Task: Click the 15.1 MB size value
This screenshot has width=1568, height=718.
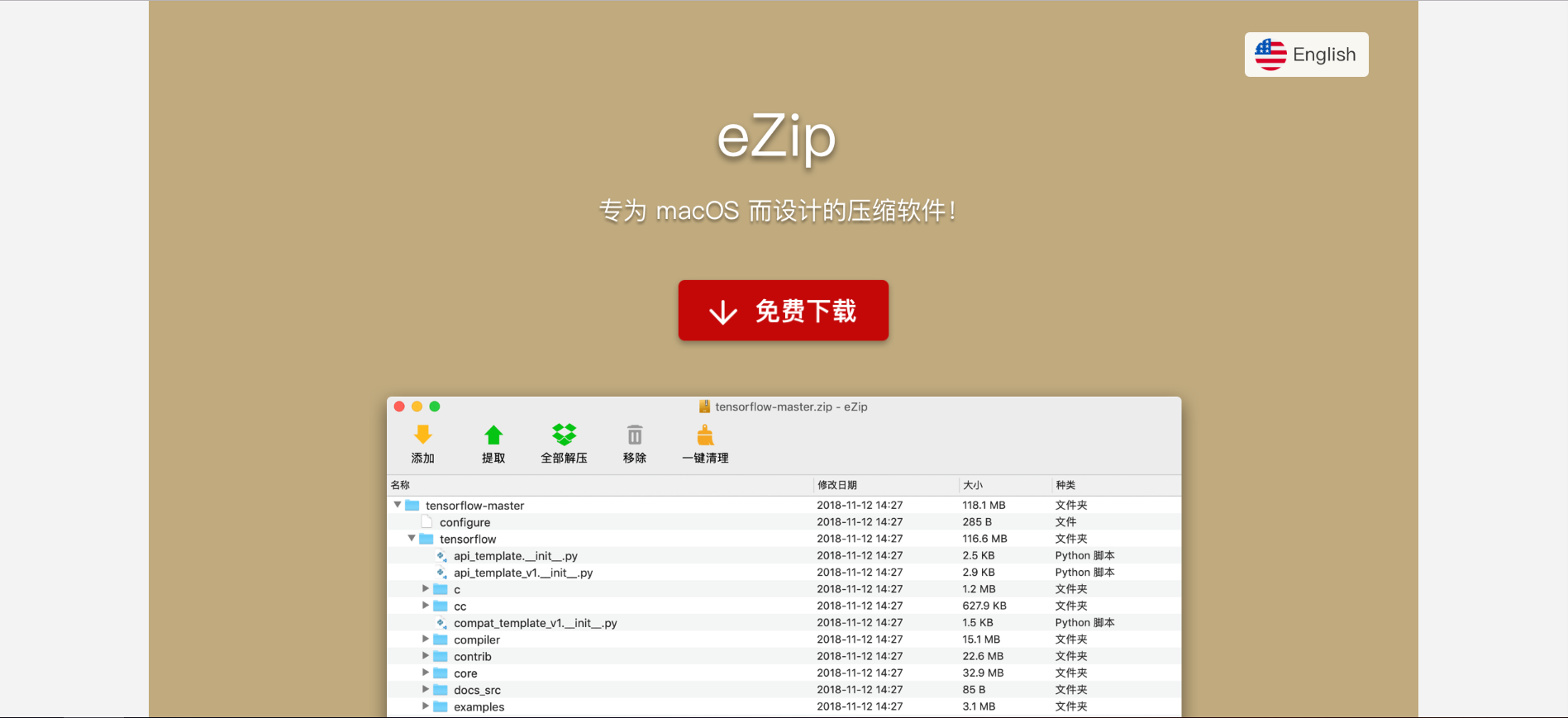Action: coord(981,640)
